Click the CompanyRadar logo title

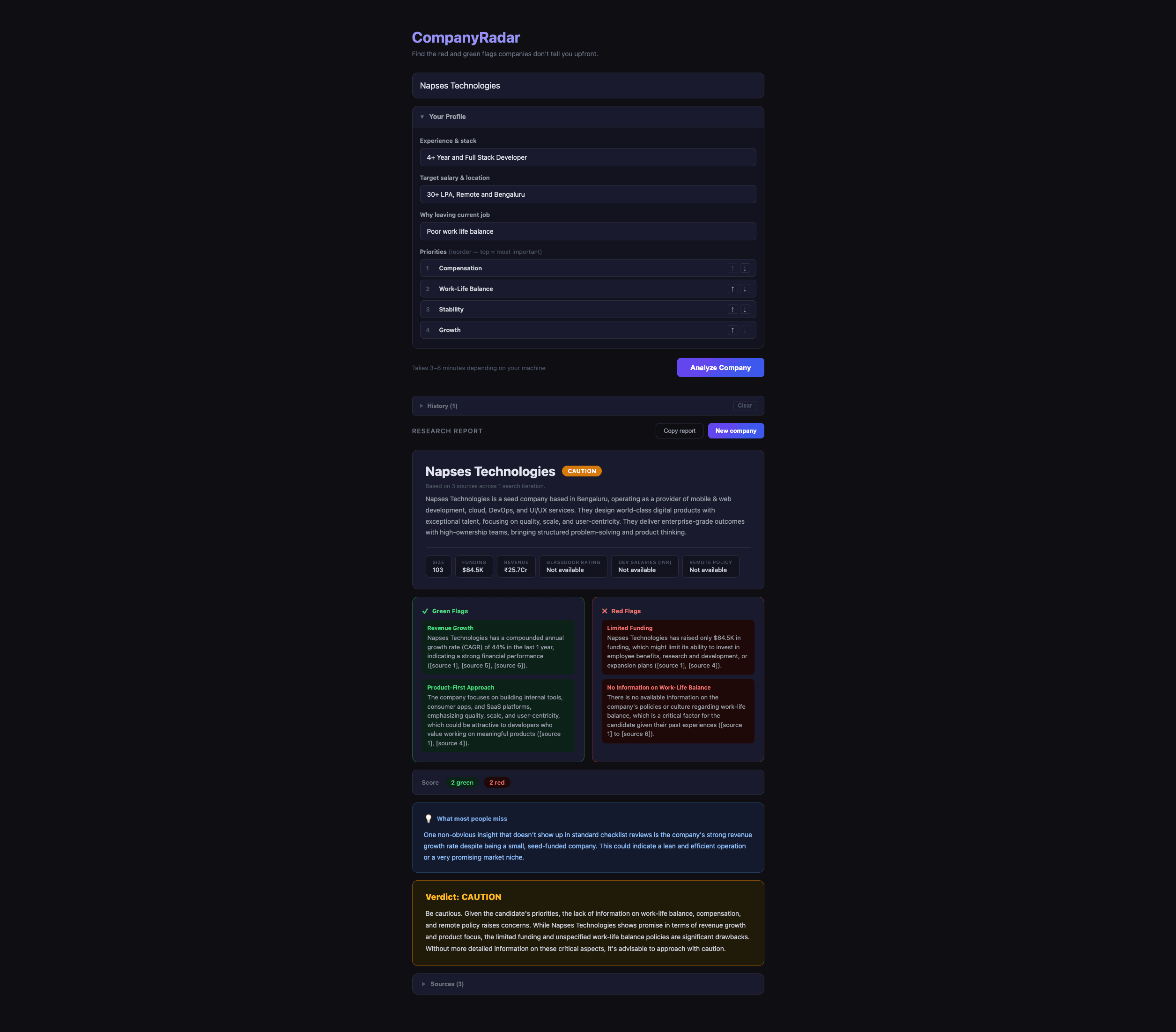pos(466,38)
